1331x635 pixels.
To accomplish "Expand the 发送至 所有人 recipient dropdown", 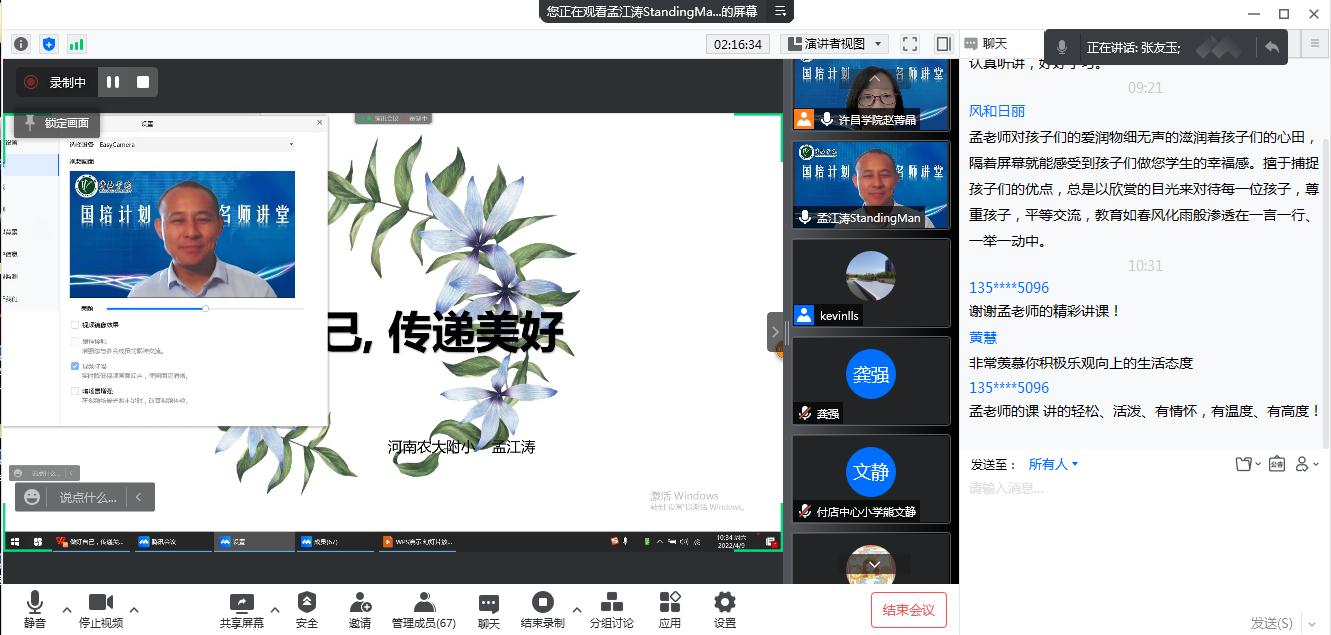I will pos(1053,464).
